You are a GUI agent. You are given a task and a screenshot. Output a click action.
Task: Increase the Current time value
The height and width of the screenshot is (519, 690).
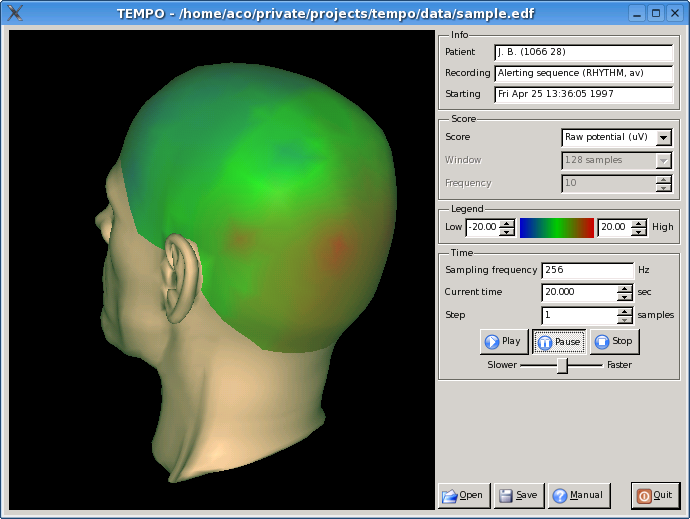625,288
